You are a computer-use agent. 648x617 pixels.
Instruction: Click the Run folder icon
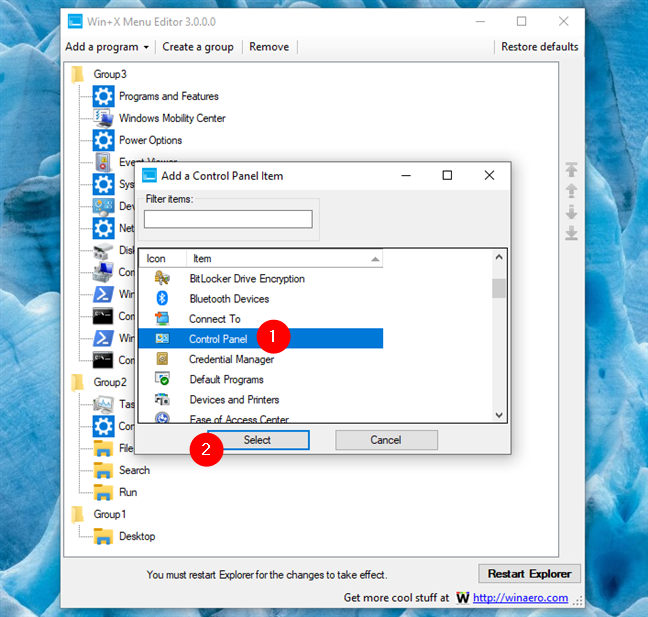click(x=103, y=492)
